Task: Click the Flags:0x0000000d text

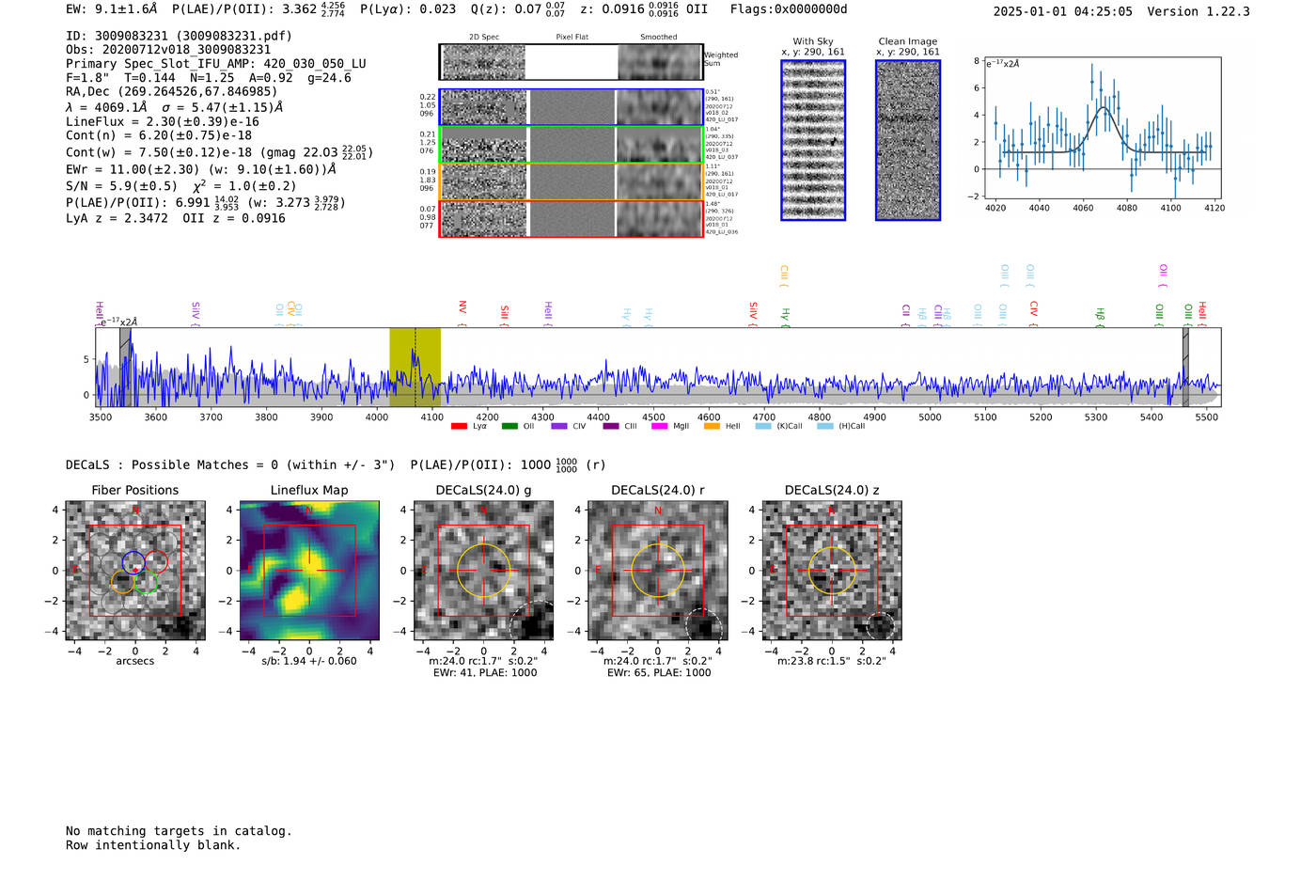Action: pos(789,9)
